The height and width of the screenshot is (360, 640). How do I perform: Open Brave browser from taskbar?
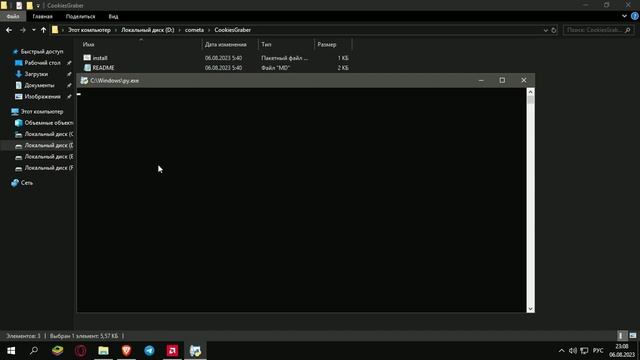pyautogui.click(x=126, y=351)
